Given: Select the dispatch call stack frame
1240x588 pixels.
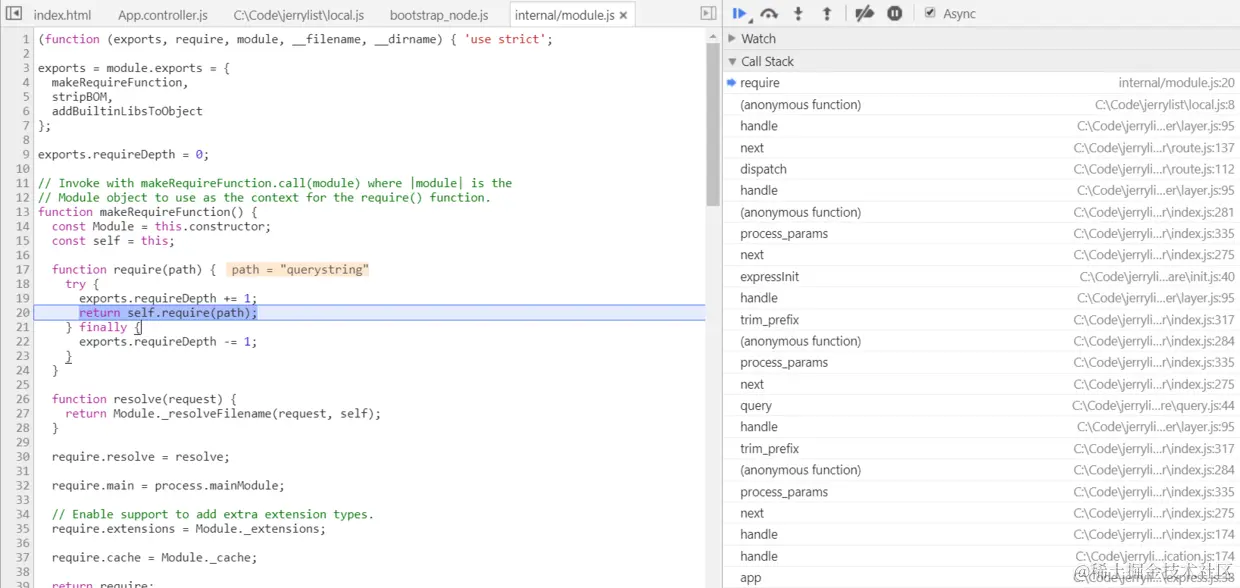Looking at the screenshot, I should (x=981, y=169).
